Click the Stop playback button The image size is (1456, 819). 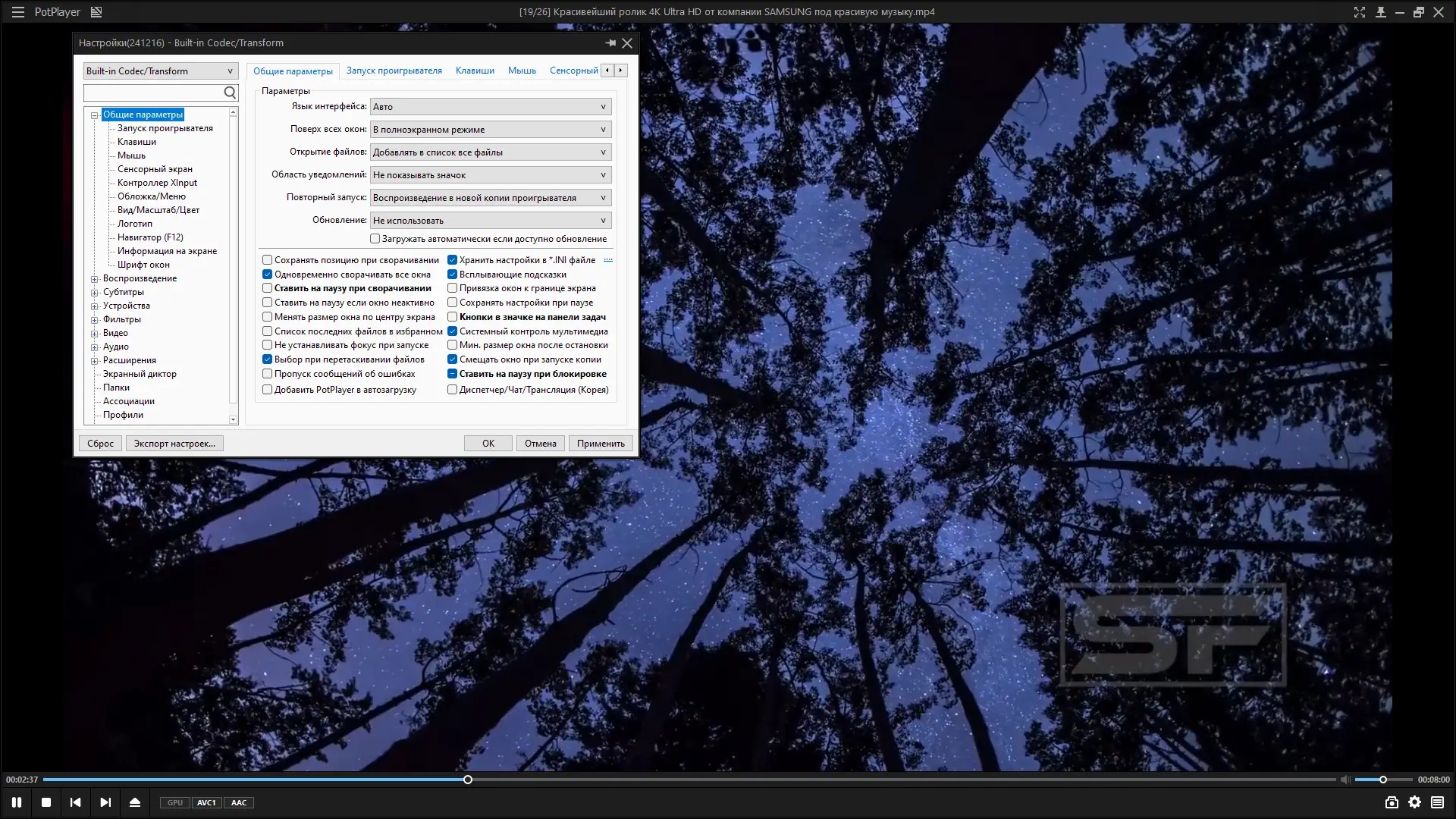pos(46,802)
